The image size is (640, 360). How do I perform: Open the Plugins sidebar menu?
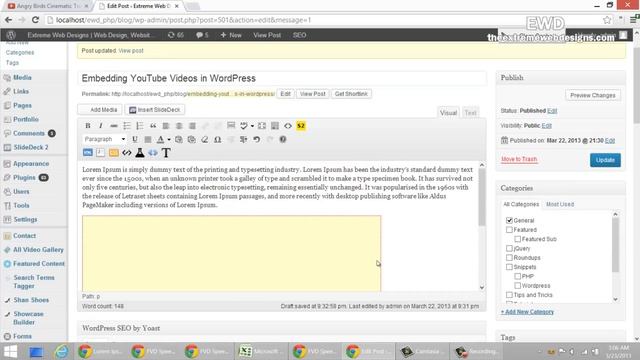[24, 178]
